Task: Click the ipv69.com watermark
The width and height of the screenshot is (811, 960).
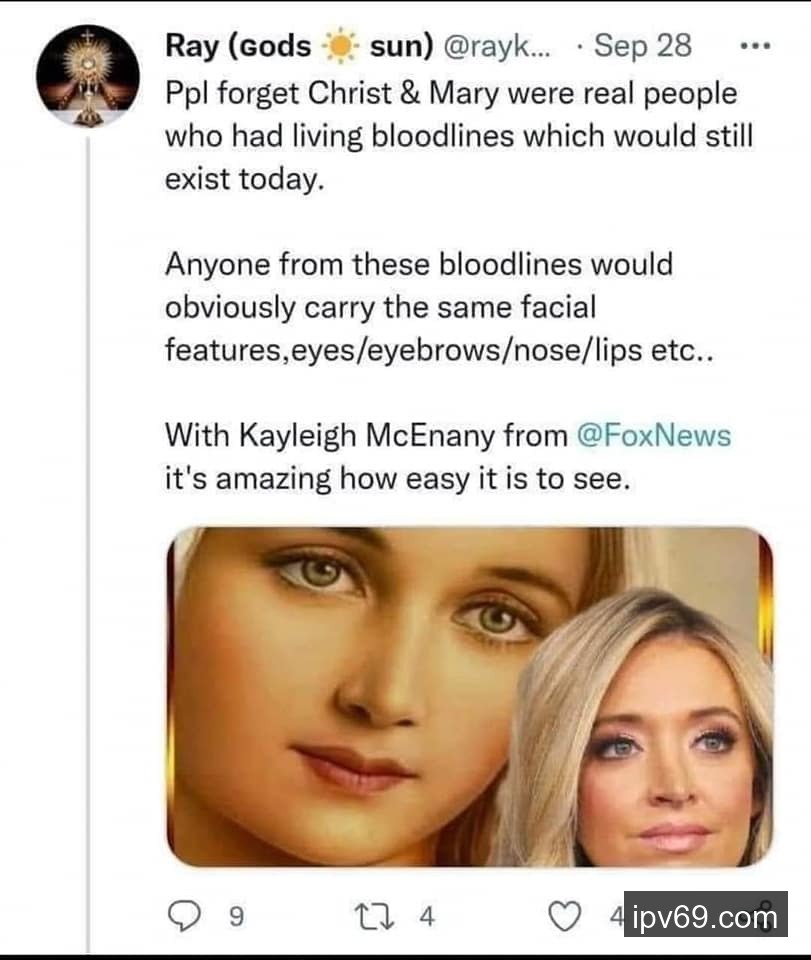Action: click(705, 915)
